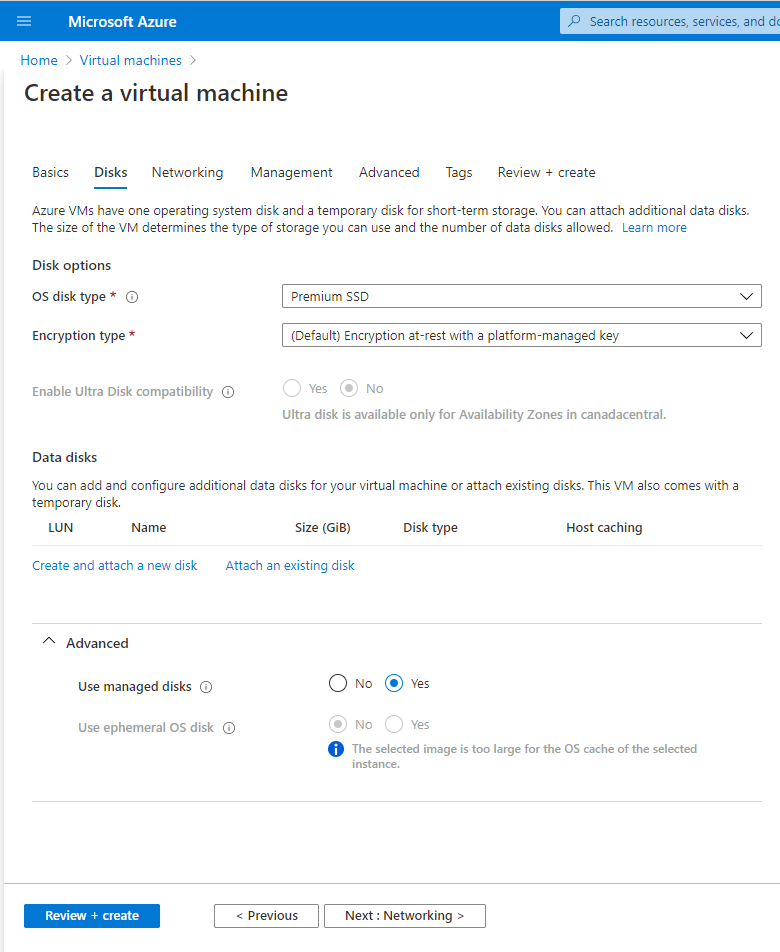
Task: Click the Learn more link
Action: 654,228
